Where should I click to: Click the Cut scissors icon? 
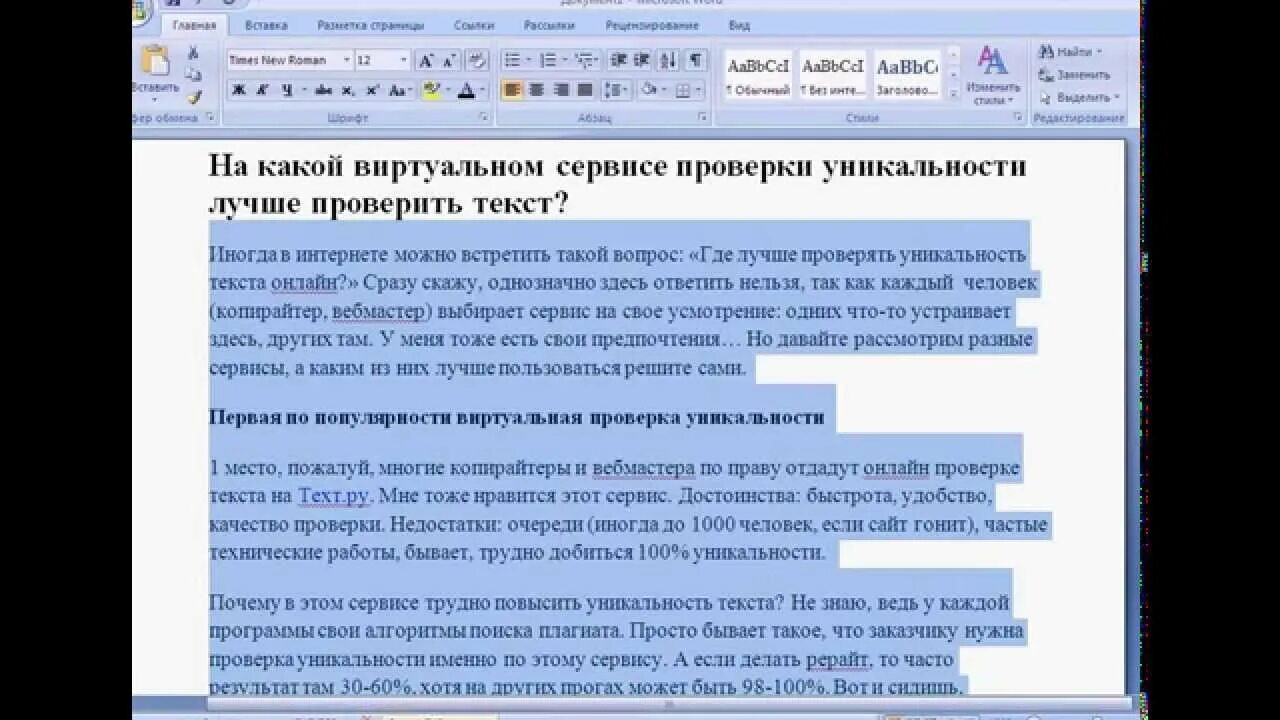tap(193, 53)
